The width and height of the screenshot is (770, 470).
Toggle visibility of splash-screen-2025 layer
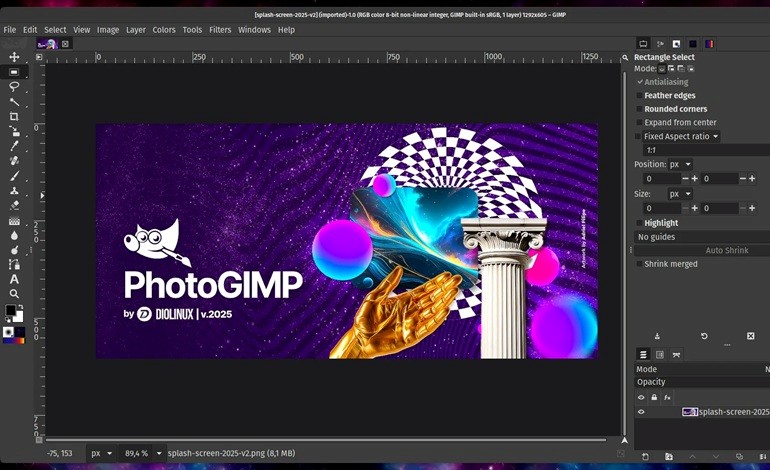click(x=641, y=412)
